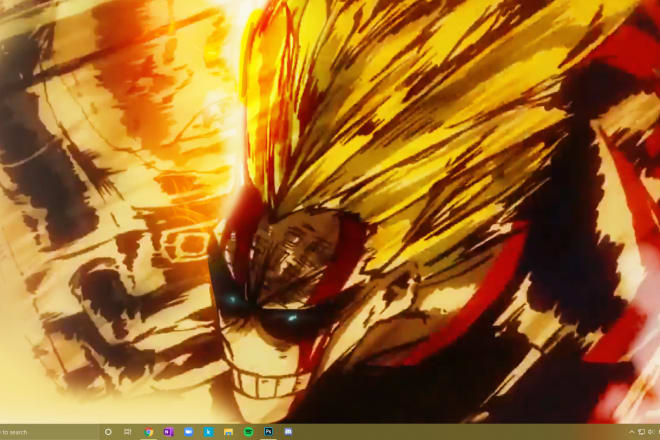Open the Zoom app icon
Screen dimensions: 660x440
pyautogui.click(x=189, y=432)
